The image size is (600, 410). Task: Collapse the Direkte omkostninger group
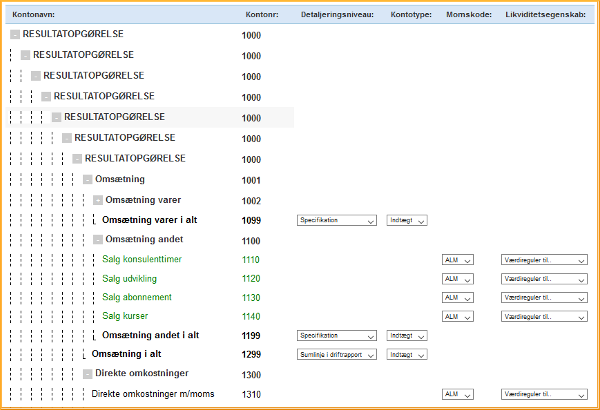click(88, 374)
